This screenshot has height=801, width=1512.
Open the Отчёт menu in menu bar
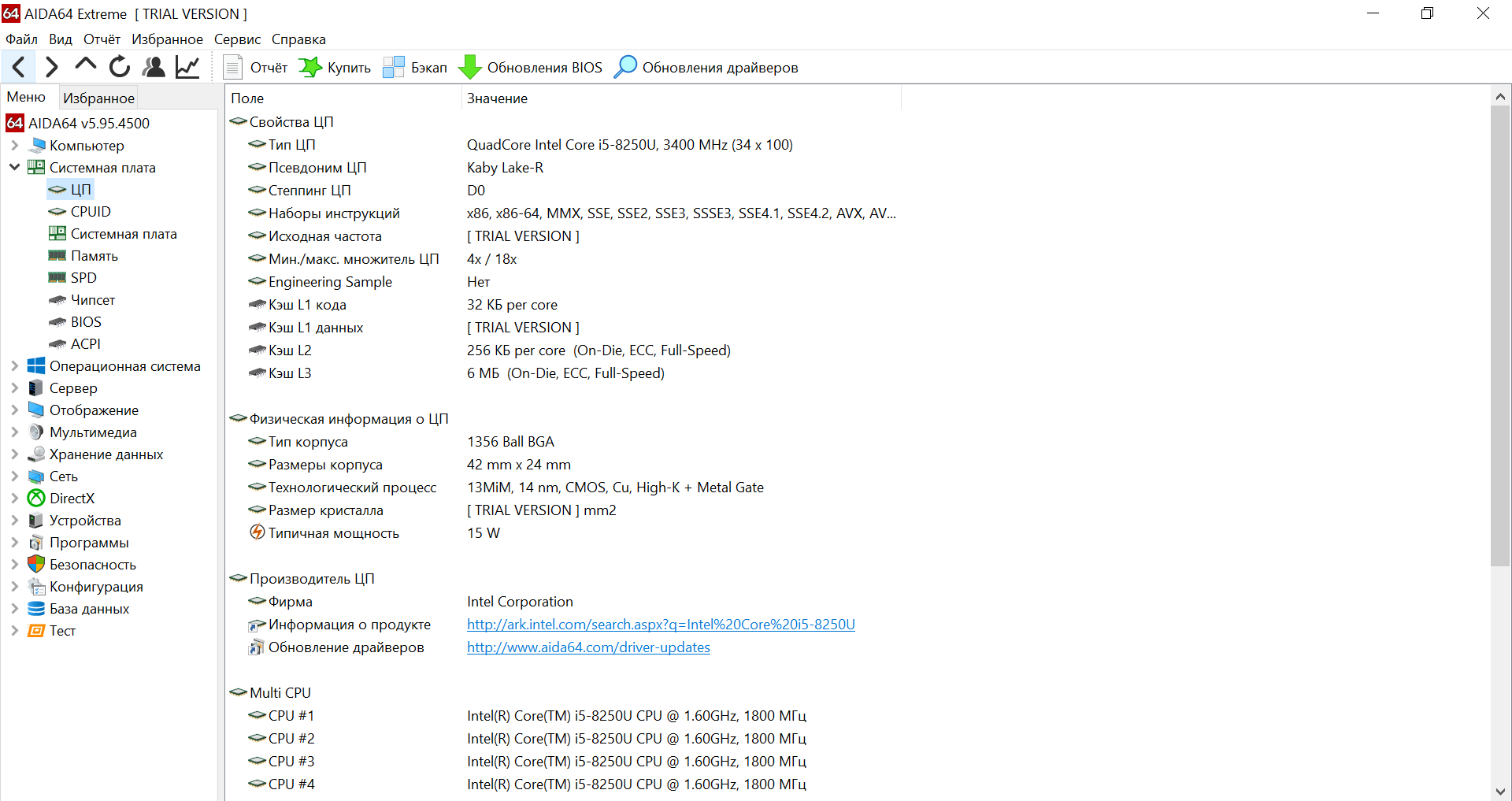click(102, 39)
